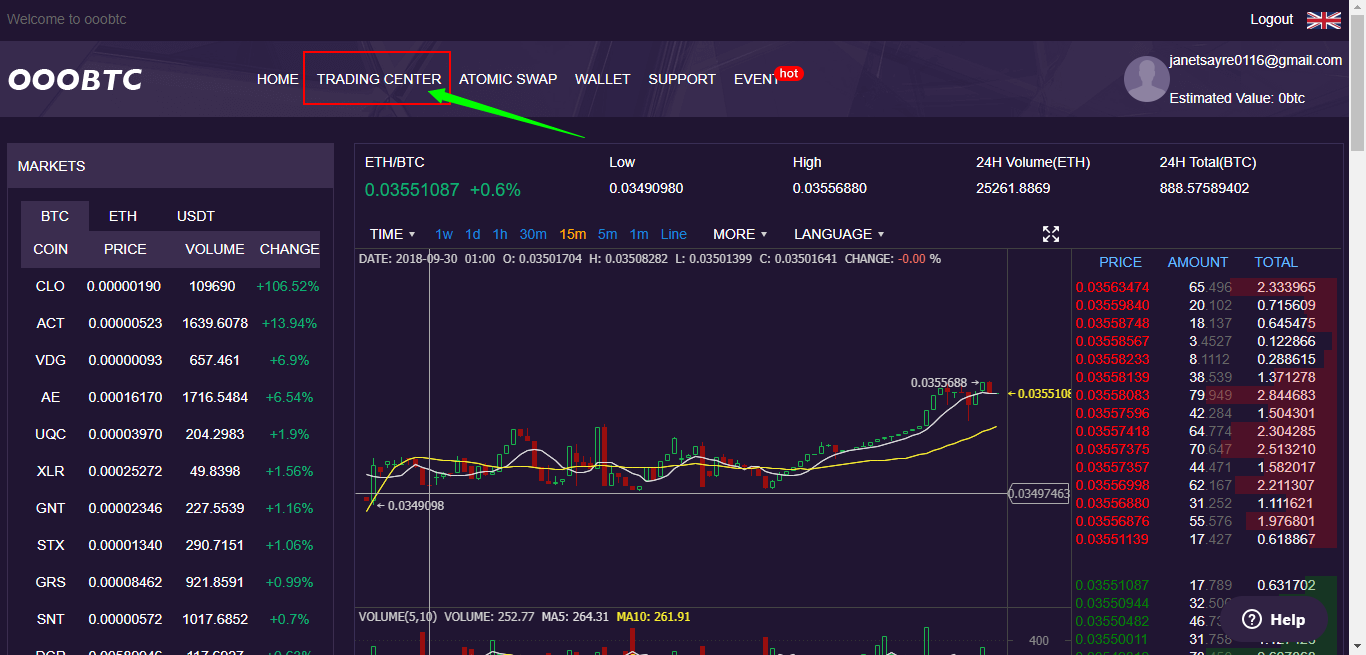Switch markets to ETH tab
Image resolution: width=1366 pixels, height=655 pixels.
[123, 216]
